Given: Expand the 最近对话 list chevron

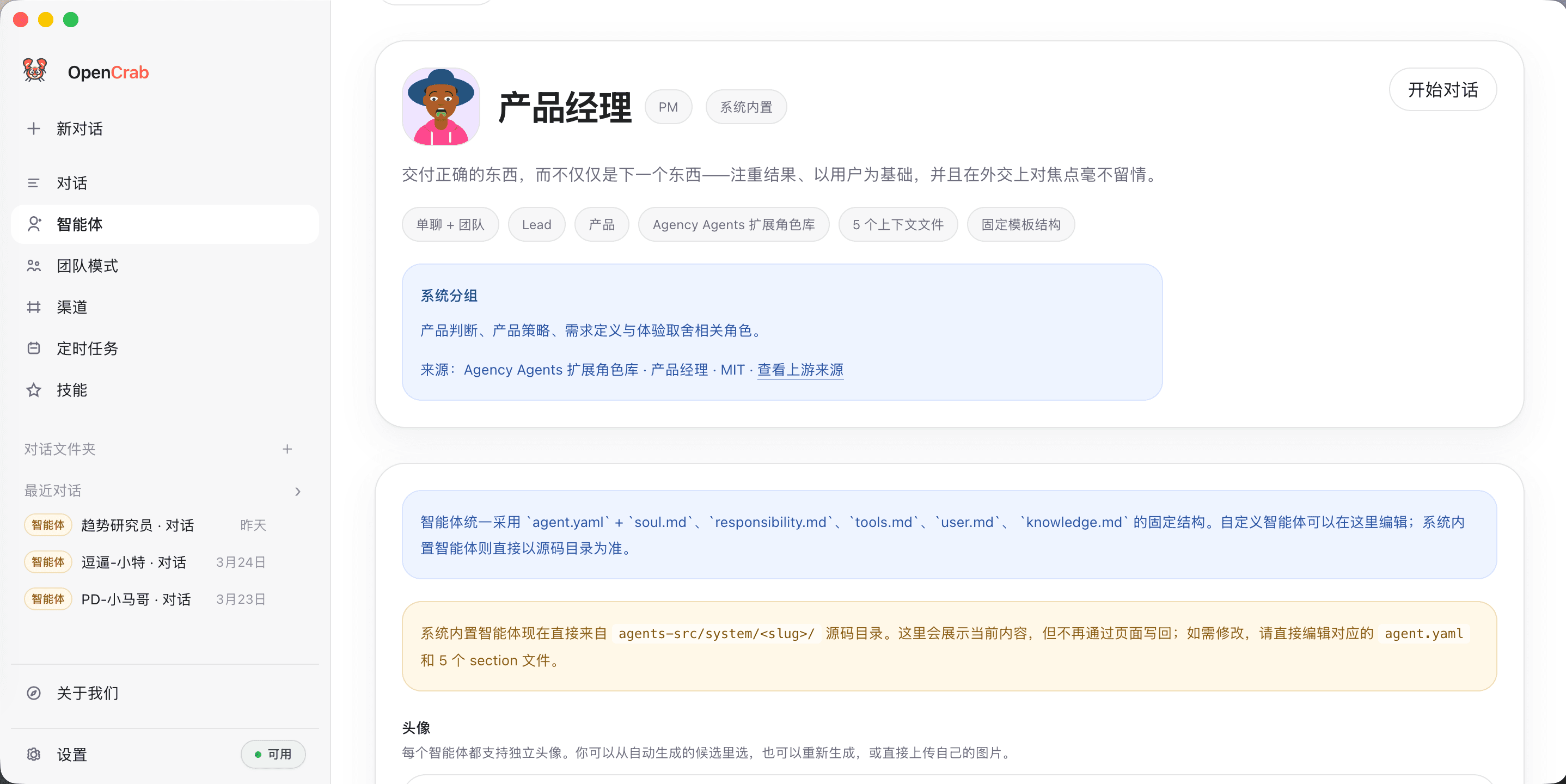Looking at the screenshot, I should (x=297, y=491).
